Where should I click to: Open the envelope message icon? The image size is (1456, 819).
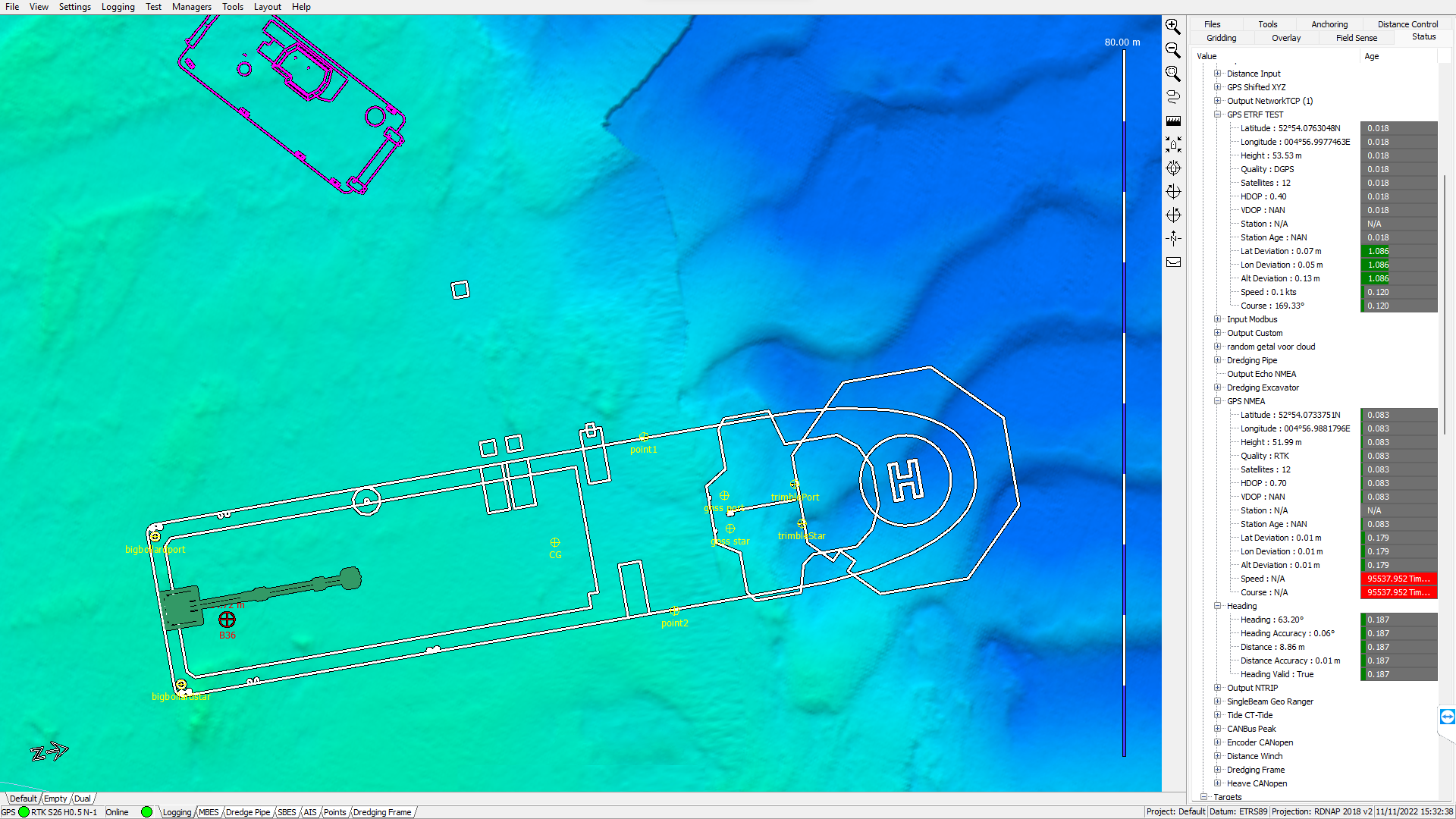click(x=1173, y=262)
